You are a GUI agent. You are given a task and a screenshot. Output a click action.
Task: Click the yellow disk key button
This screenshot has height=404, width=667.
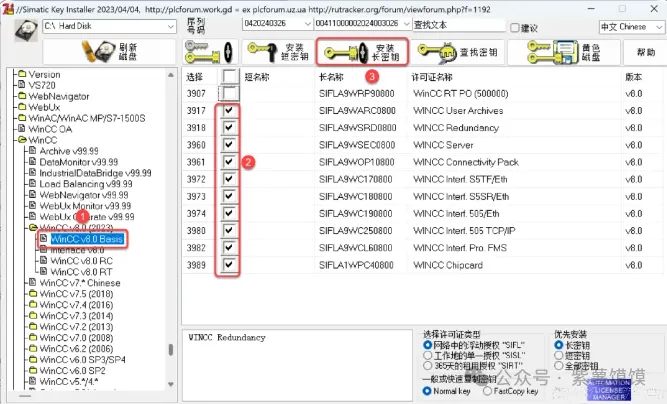click(x=565, y=50)
